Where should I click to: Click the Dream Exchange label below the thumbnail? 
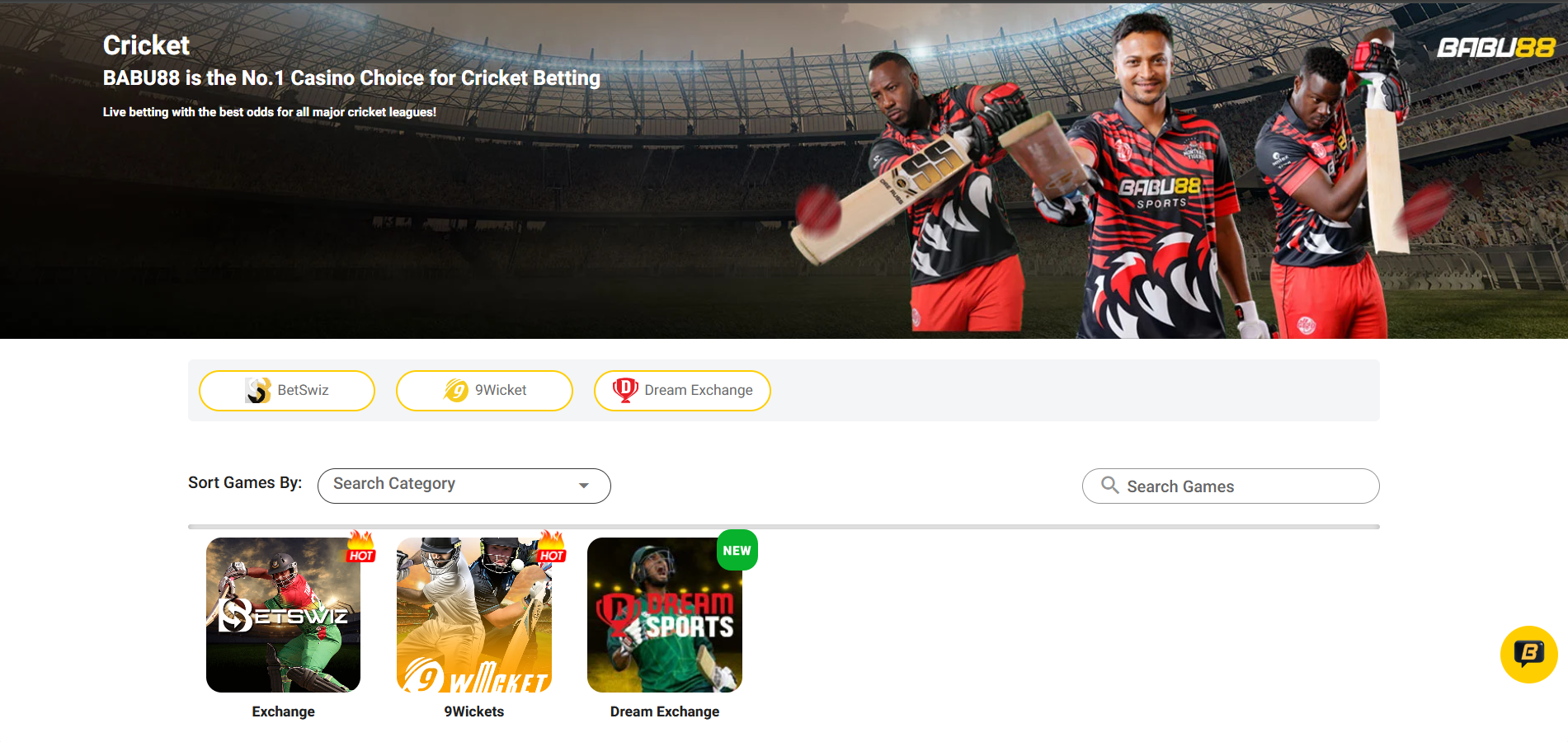(x=665, y=711)
